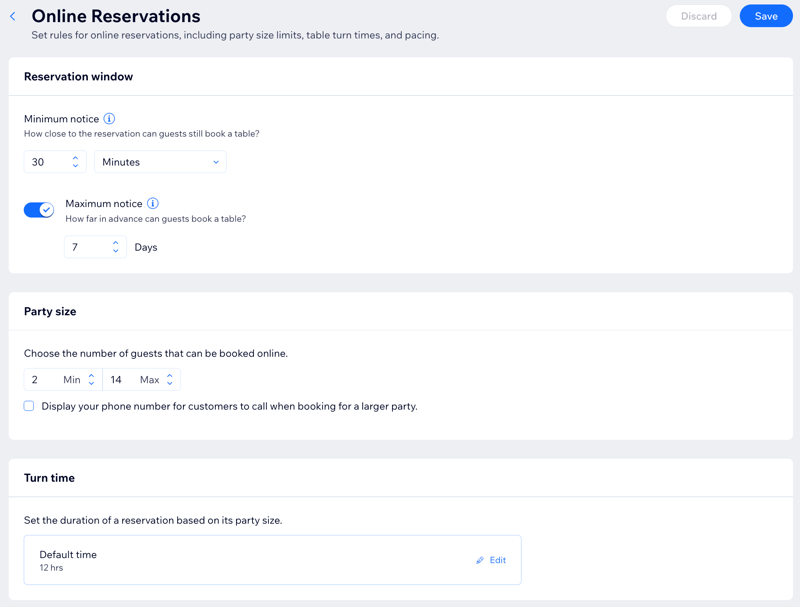The height and width of the screenshot is (607, 800).
Task: Click the pencil icon beside Edit
Action: pos(480,560)
